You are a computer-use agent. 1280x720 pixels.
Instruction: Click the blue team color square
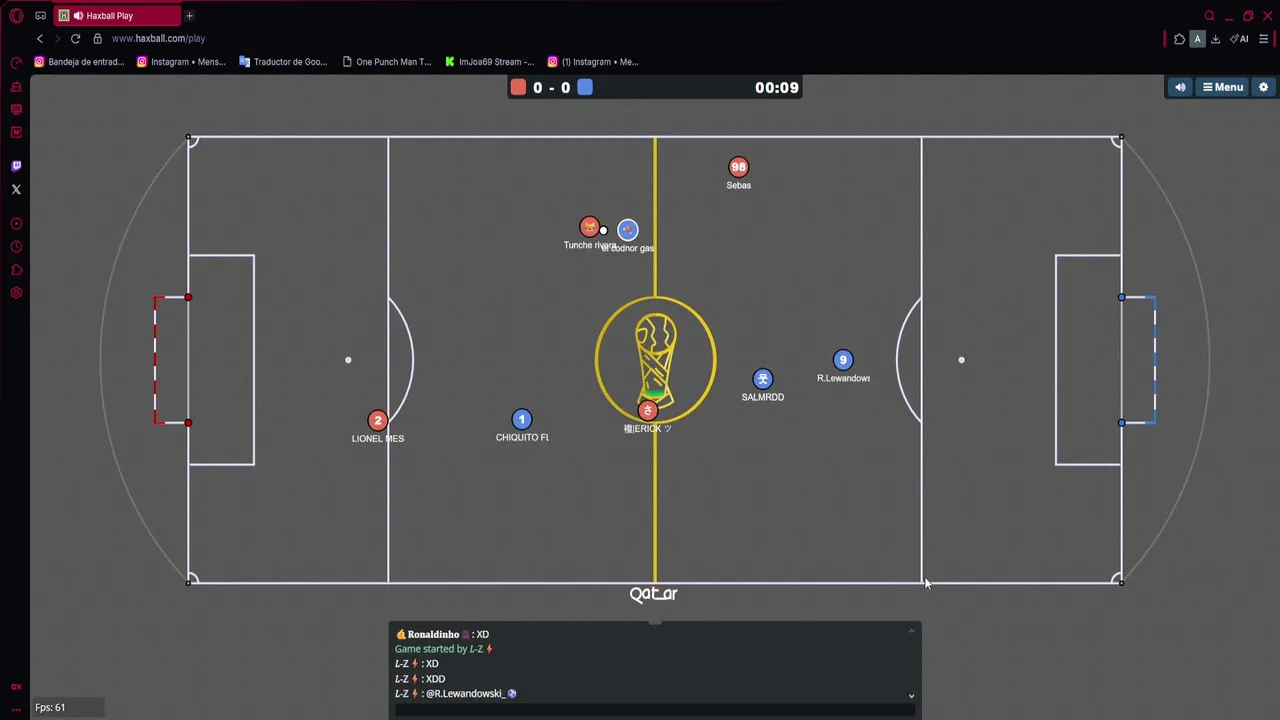[585, 88]
